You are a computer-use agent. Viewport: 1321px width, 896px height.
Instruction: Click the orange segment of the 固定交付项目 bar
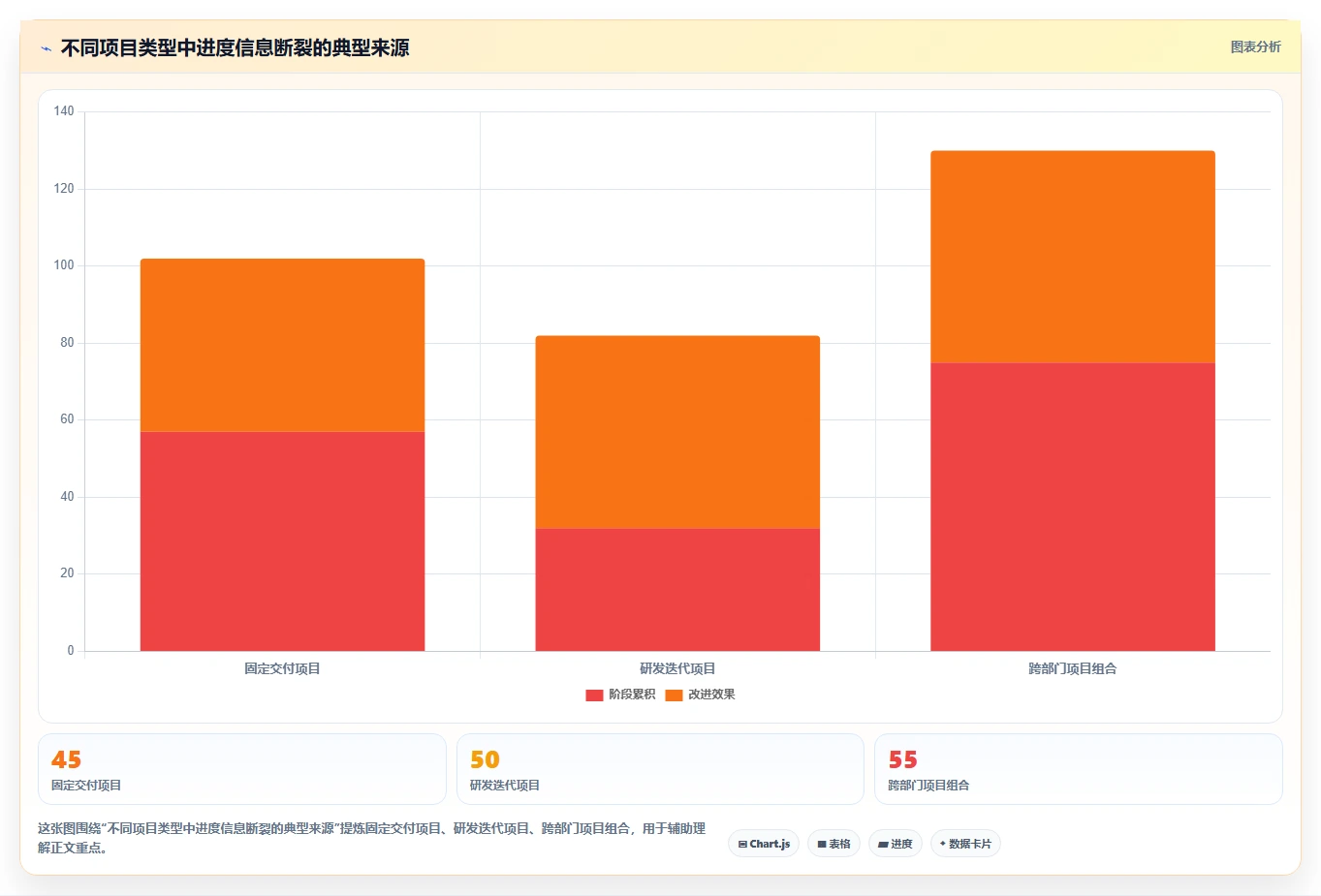click(282, 345)
